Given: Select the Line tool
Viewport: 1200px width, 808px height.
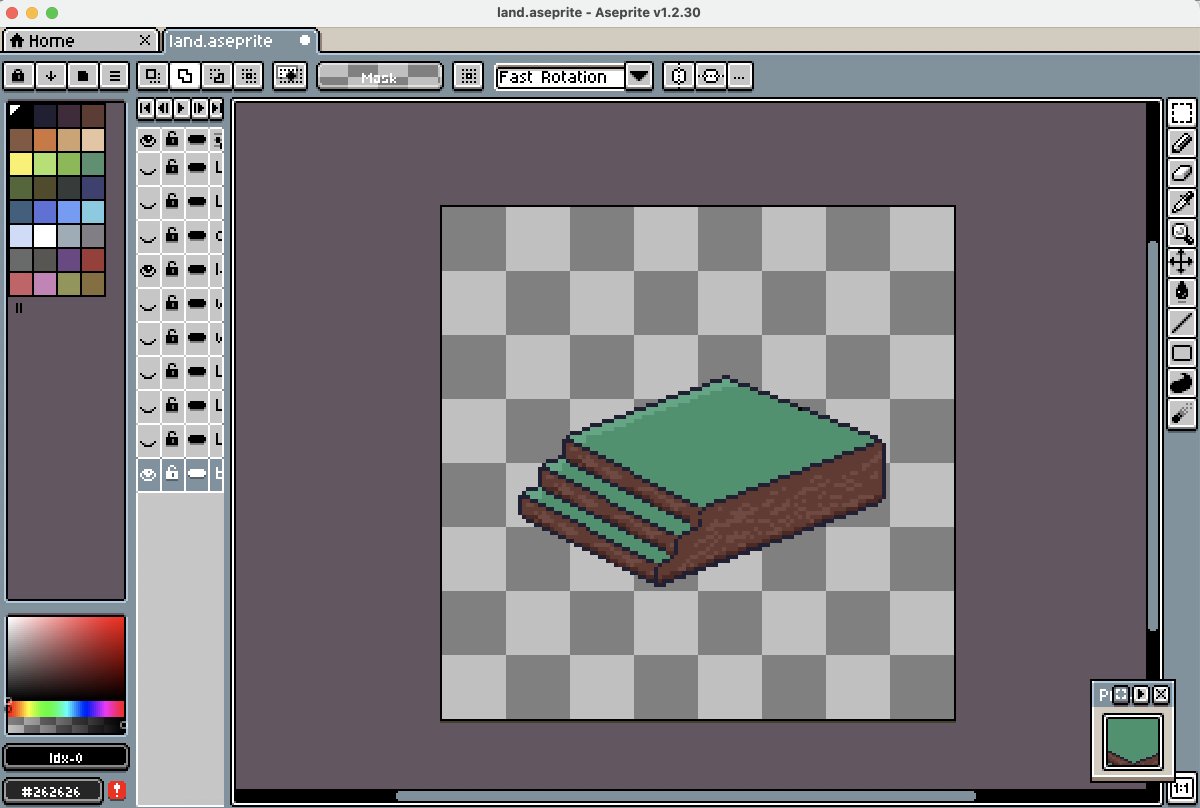Looking at the screenshot, I should [x=1182, y=323].
